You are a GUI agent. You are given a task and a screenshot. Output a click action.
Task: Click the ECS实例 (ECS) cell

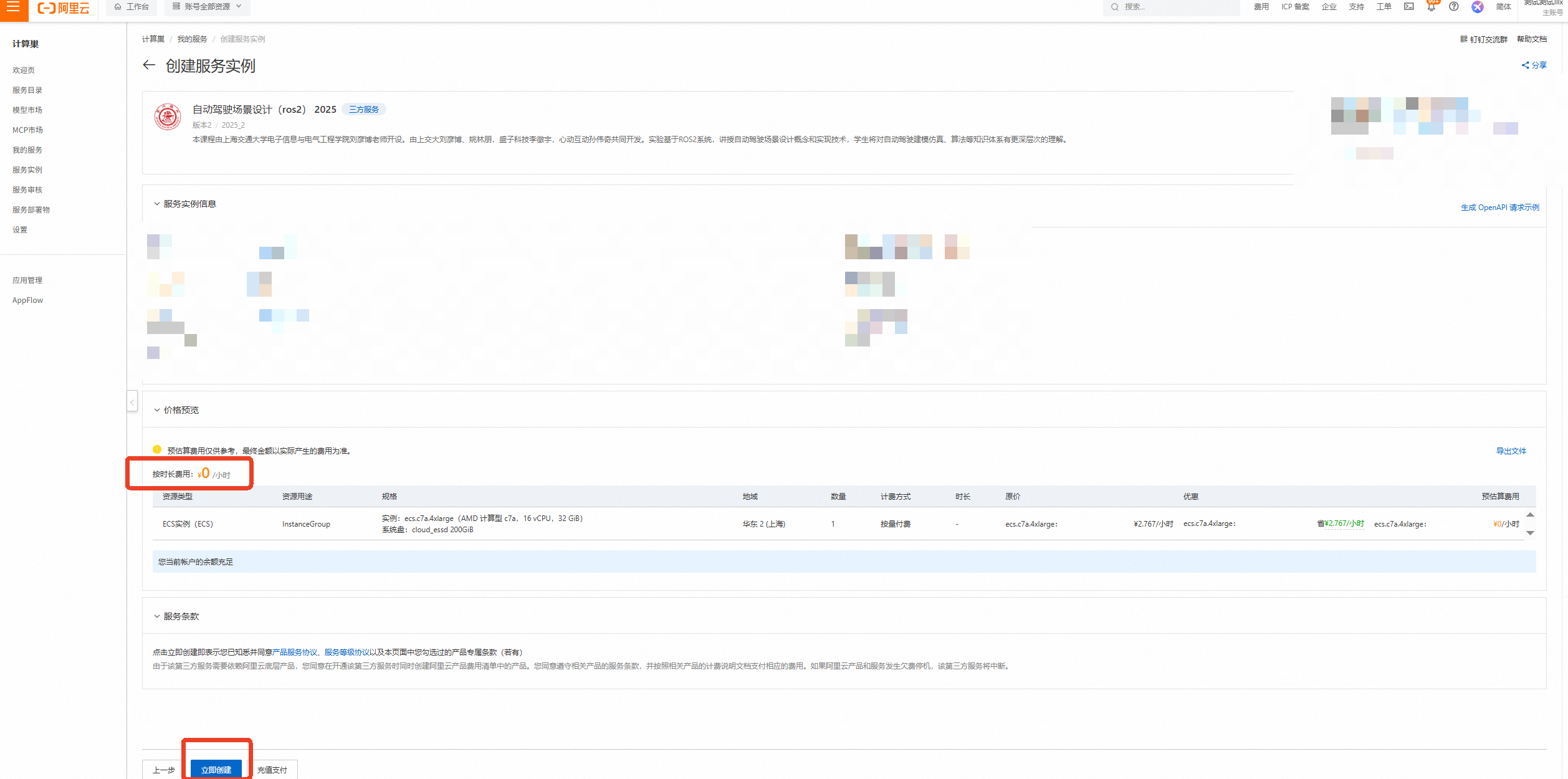click(188, 524)
